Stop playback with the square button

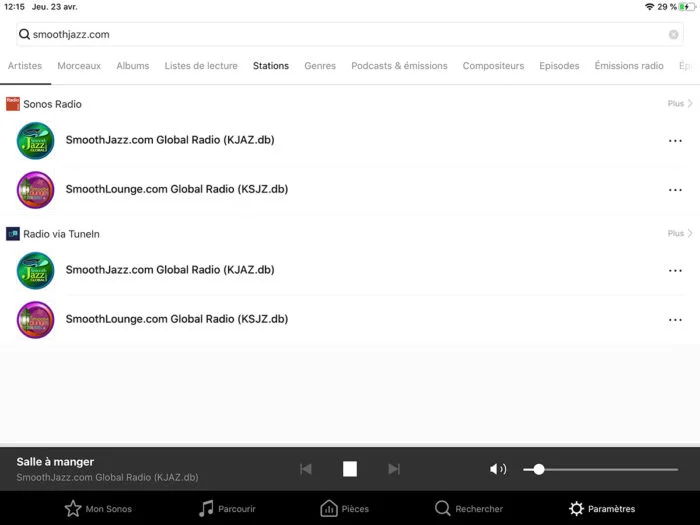[x=350, y=469]
